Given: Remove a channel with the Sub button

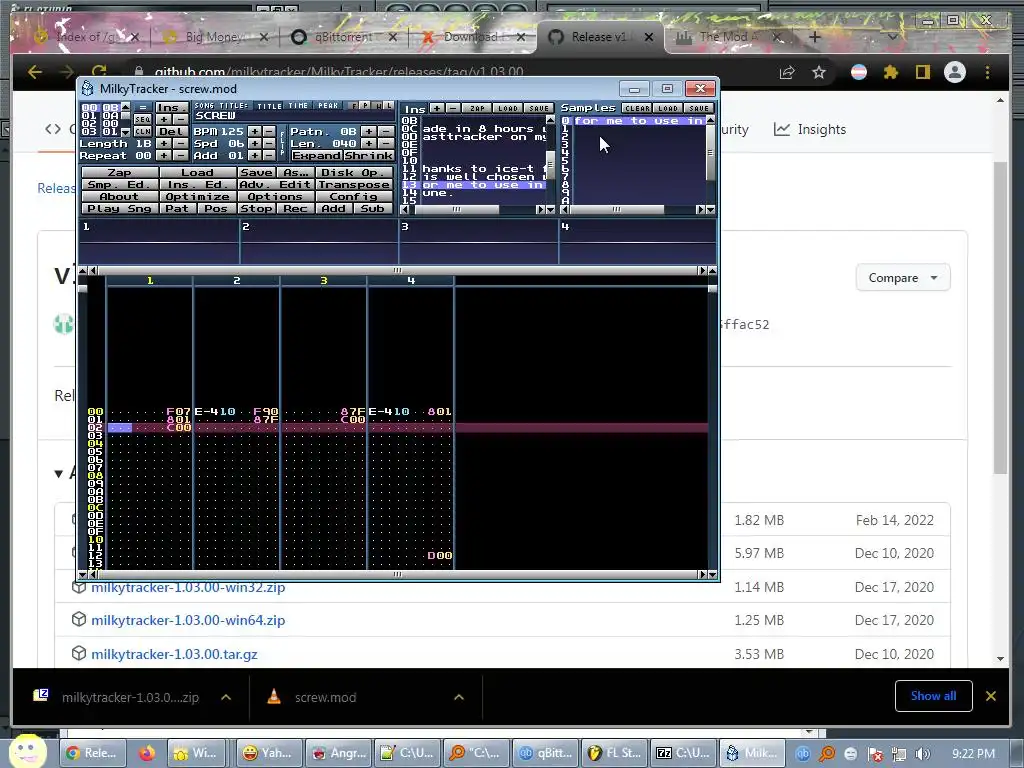Looking at the screenshot, I should click(x=374, y=208).
